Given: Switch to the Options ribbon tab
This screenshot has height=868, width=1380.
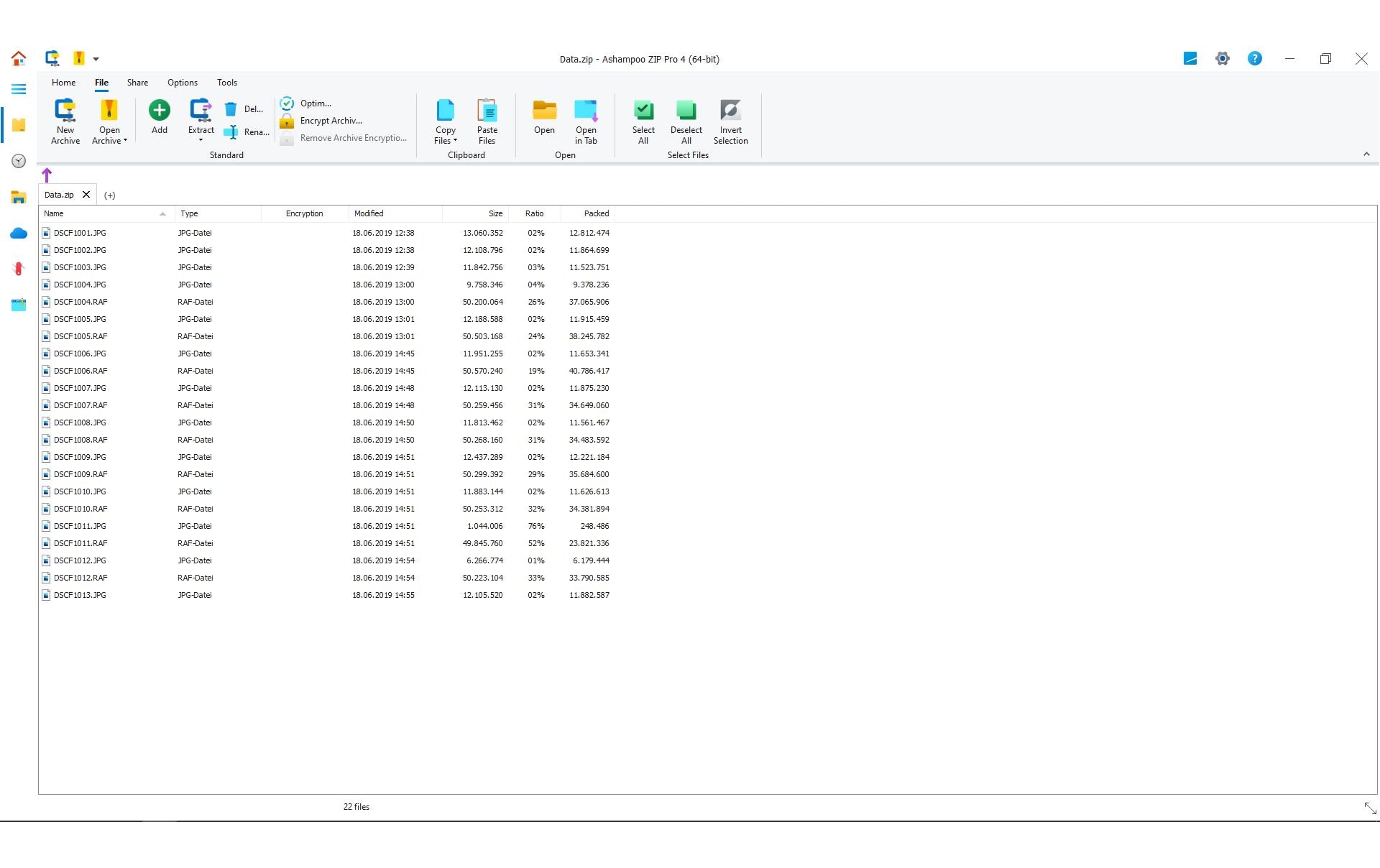Looking at the screenshot, I should coord(183,83).
